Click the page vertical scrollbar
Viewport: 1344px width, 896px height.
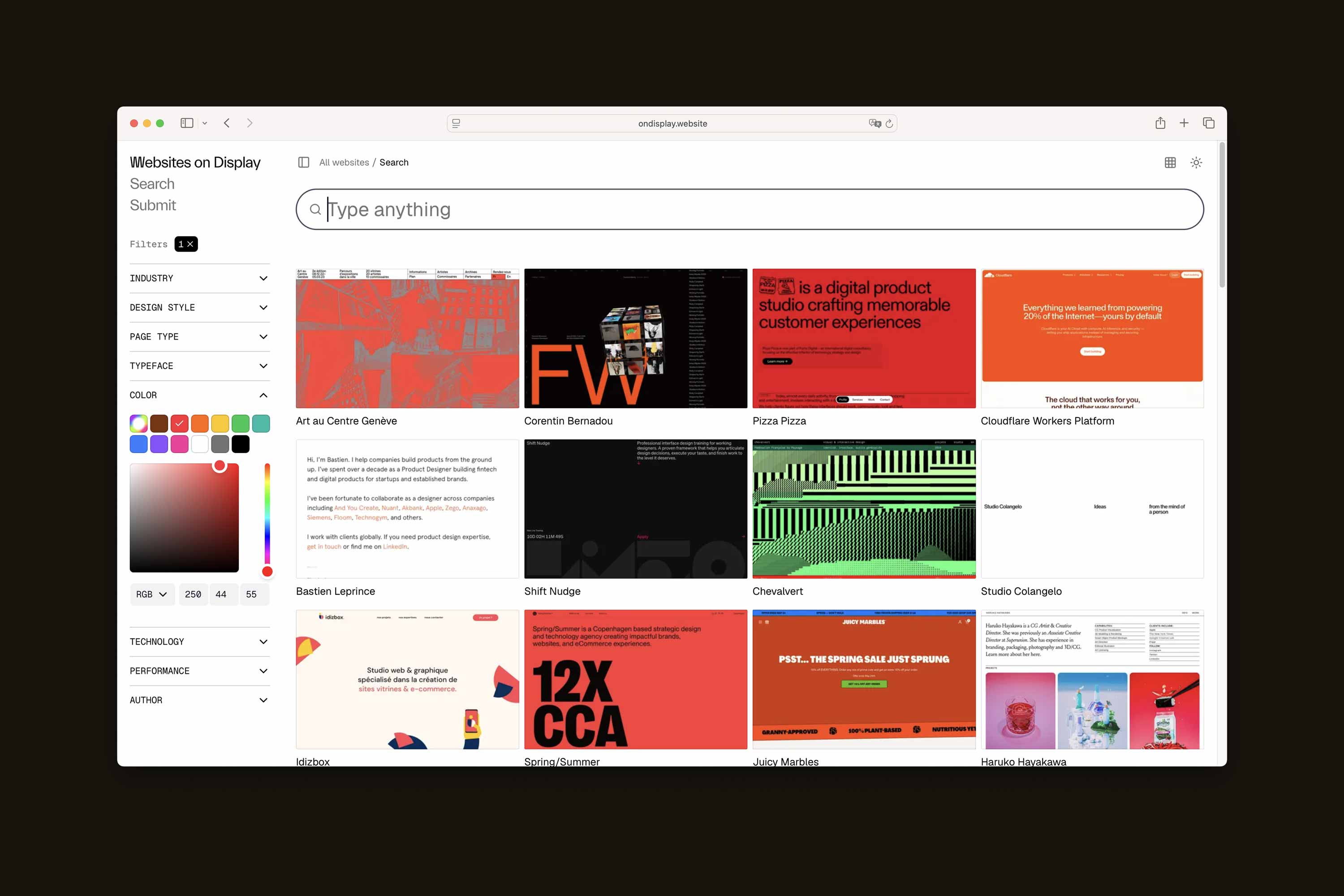(x=1222, y=215)
